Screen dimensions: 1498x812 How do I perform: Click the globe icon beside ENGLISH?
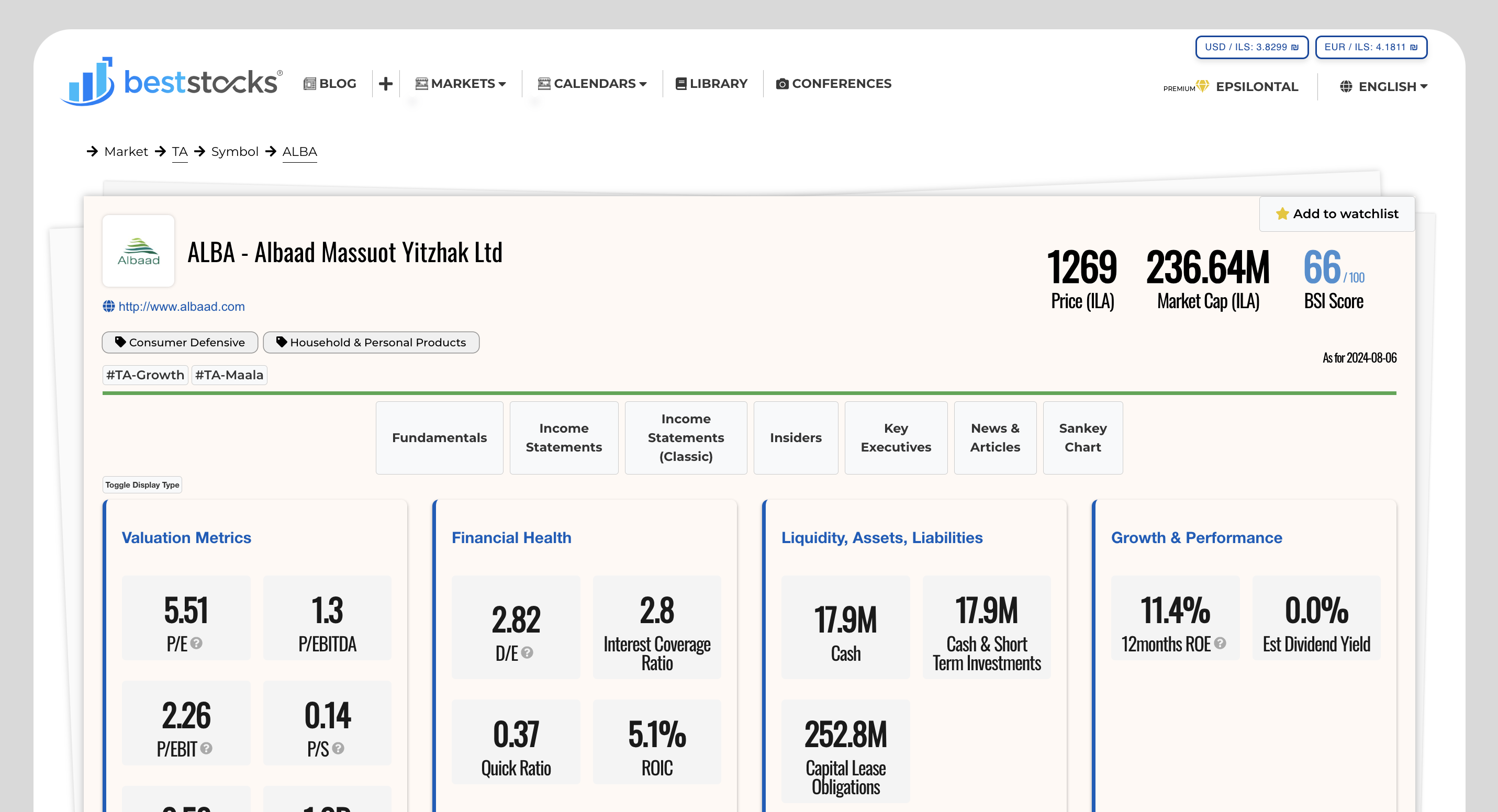pos(1346,87)
